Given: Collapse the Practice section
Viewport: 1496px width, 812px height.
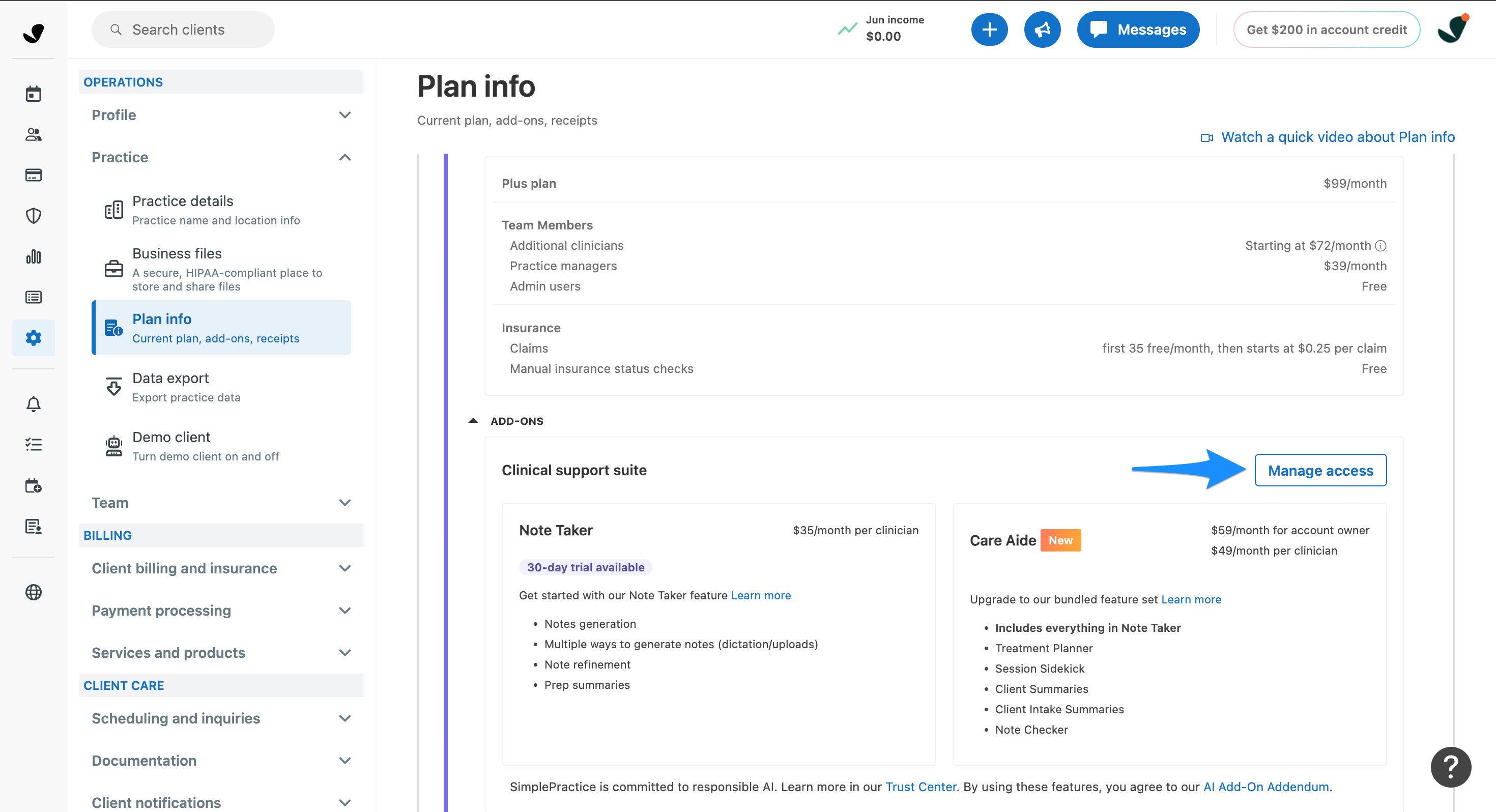Looking at the screenshot, I should [x=221, y=157].
